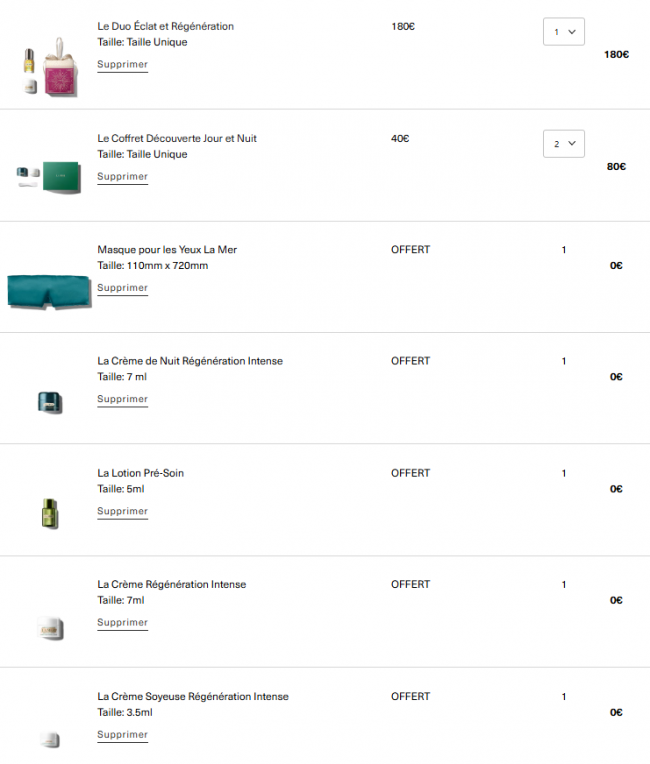This screenshot has width=650, height=764.
Task: Open the white Crème Régénération Intense jar image
Action: click(48, 626)
